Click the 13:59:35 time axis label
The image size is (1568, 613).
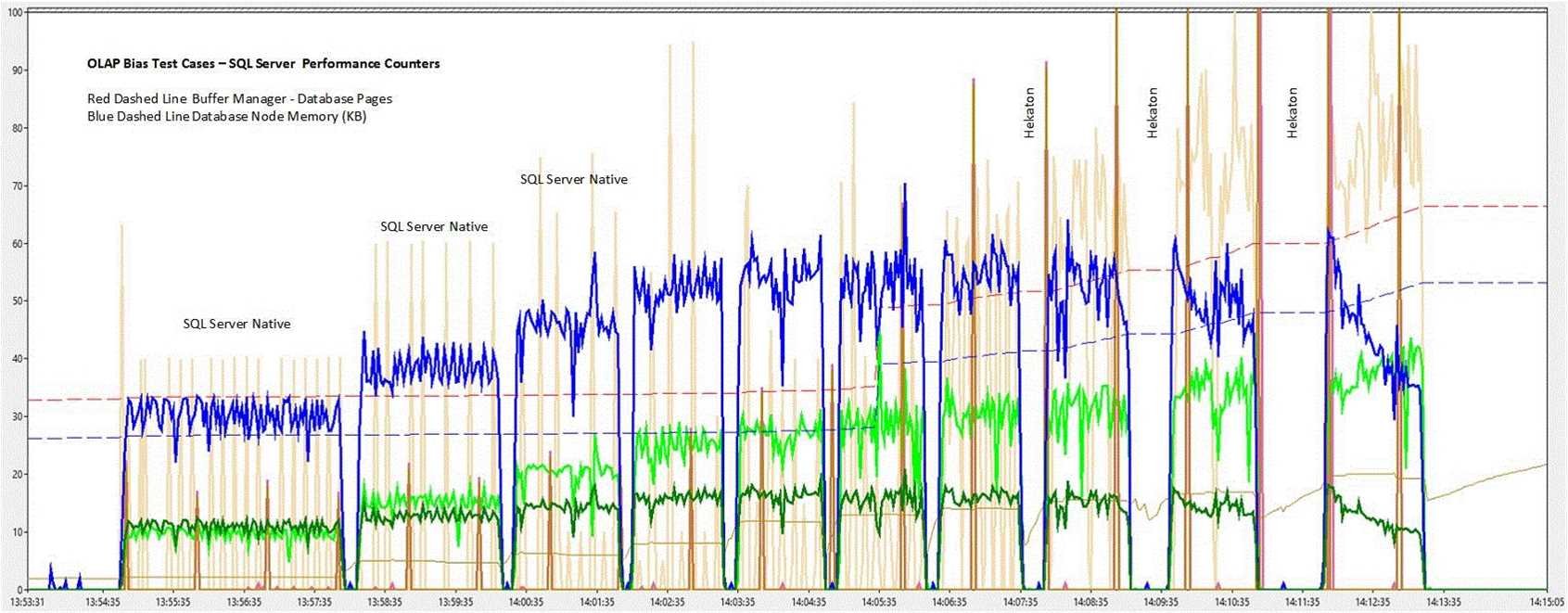click(455, 602)
